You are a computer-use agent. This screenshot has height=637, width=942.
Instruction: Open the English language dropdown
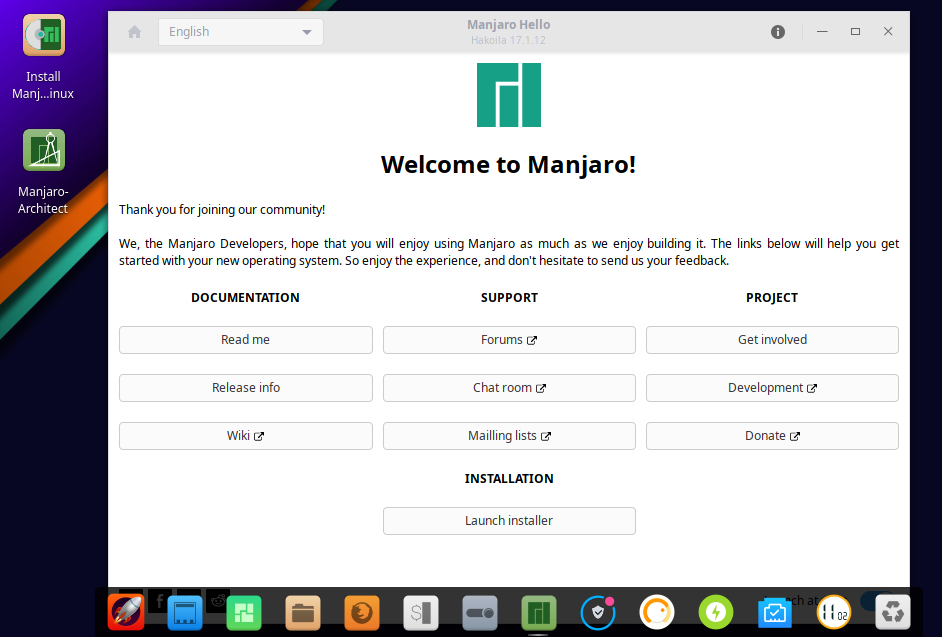pos(240,31)
